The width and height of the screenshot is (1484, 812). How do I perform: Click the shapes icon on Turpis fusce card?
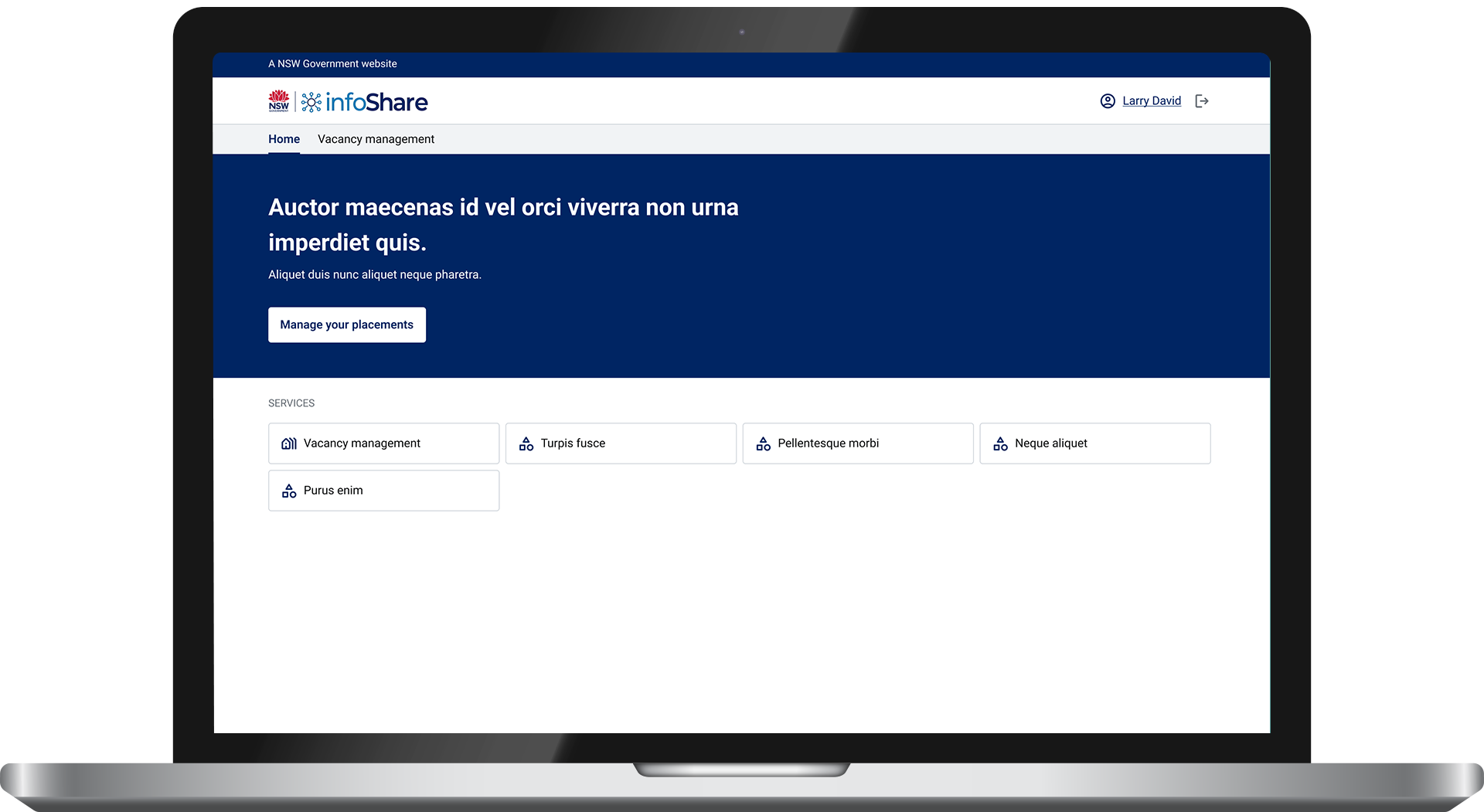click(x=526, y=443)
